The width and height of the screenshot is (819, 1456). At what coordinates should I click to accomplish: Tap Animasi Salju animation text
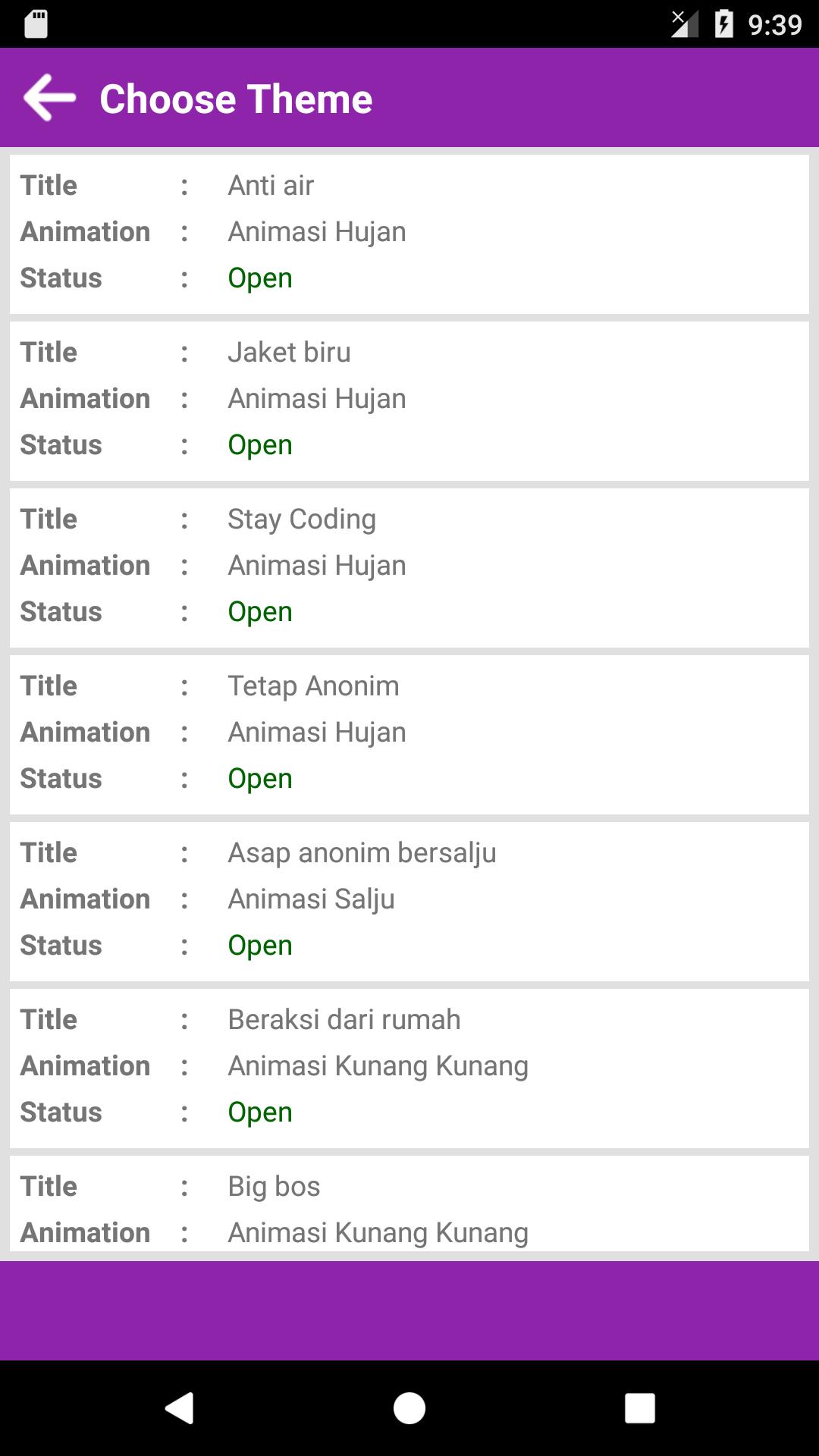(311, 899)
